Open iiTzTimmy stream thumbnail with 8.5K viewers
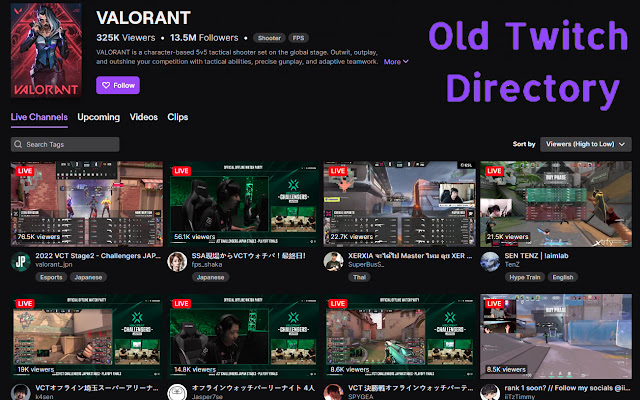This screenshot has height=400, width=640. tap(556, 336)
